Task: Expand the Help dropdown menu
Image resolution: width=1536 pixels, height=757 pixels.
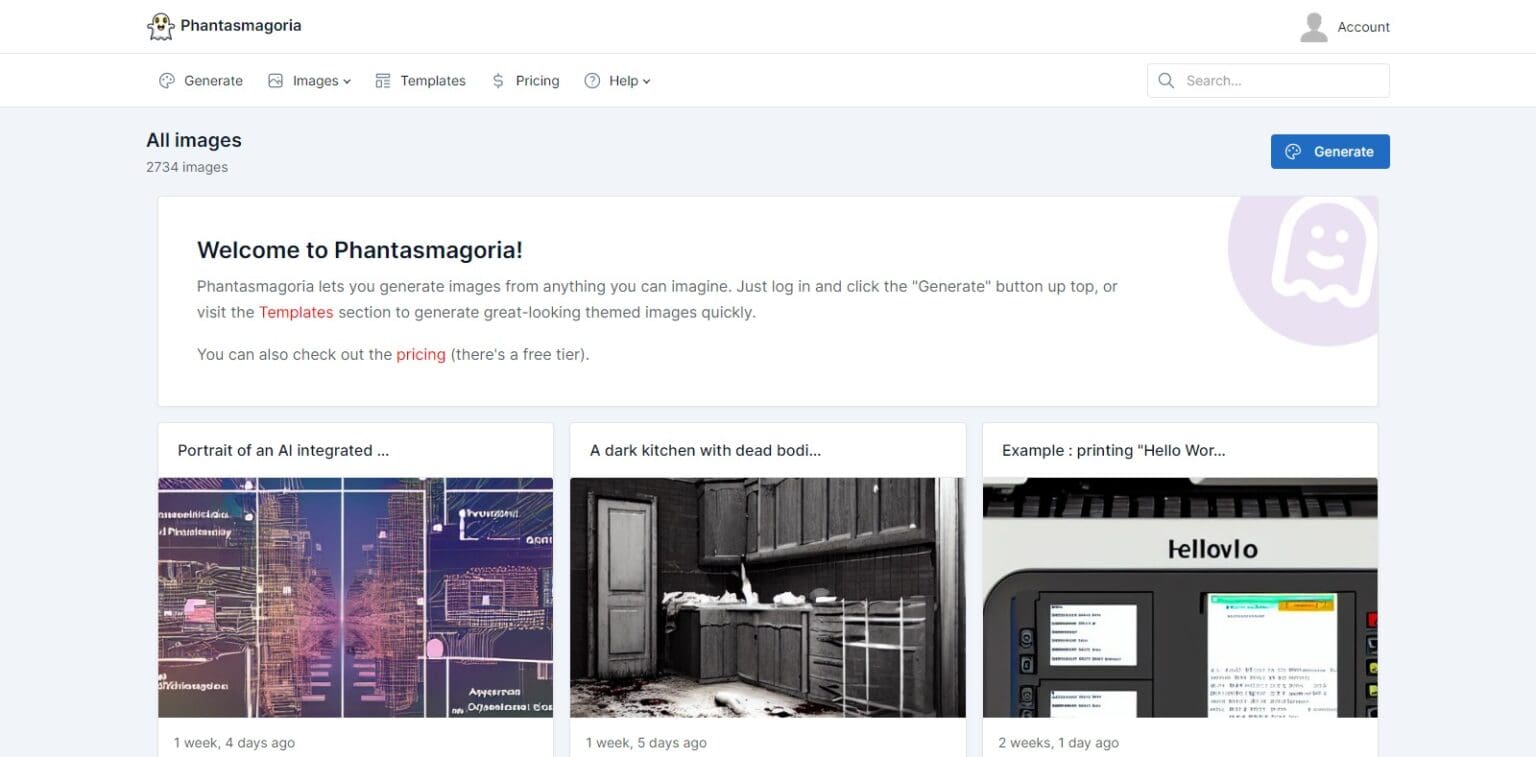Action: 630,81
